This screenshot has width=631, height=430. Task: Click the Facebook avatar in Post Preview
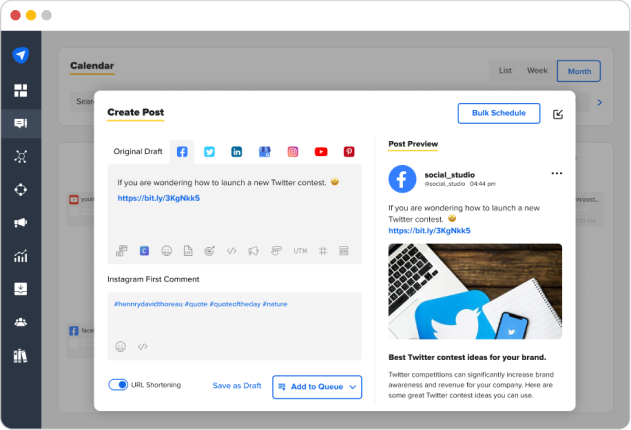click(x=402, y=179)
